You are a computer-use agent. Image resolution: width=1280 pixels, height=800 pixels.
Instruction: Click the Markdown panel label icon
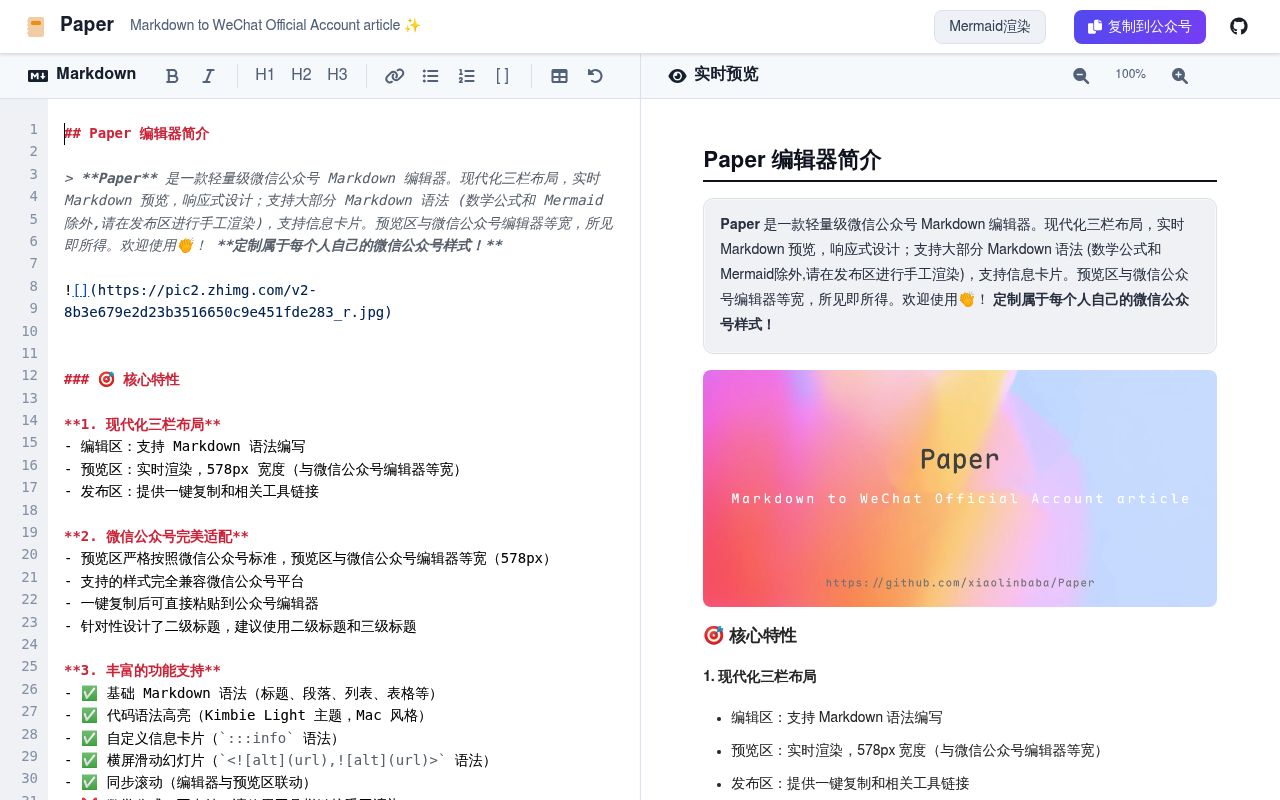(38, 75)
